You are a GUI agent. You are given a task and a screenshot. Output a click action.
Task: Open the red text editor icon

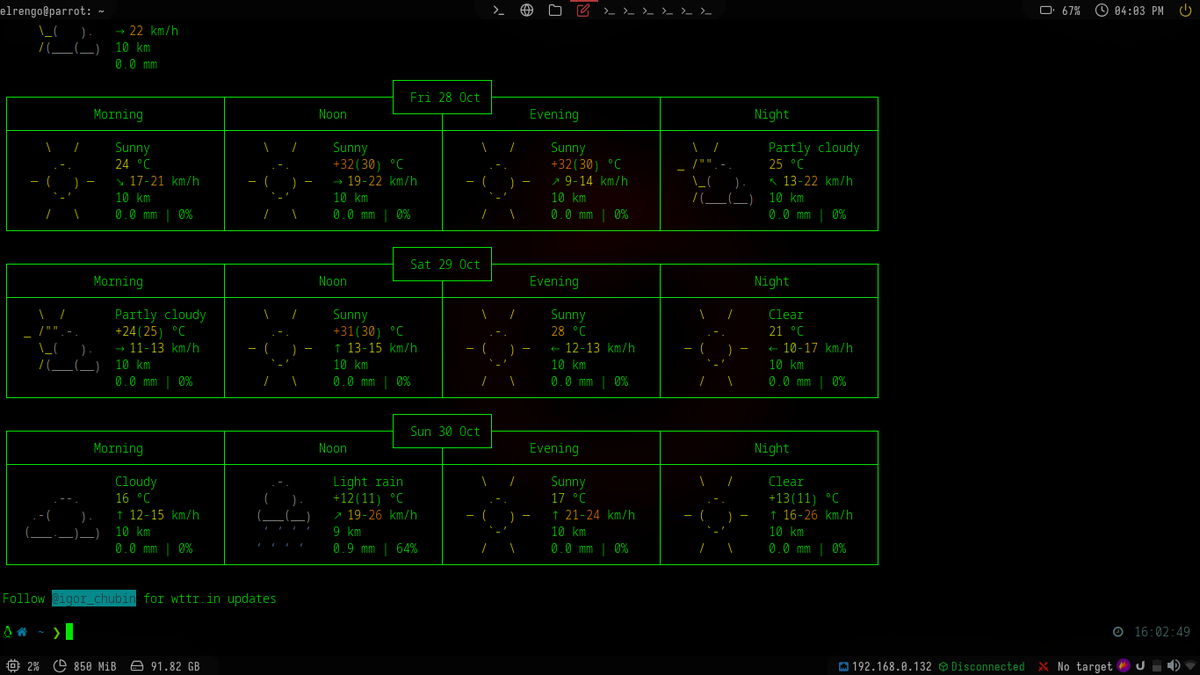point(583,10)
